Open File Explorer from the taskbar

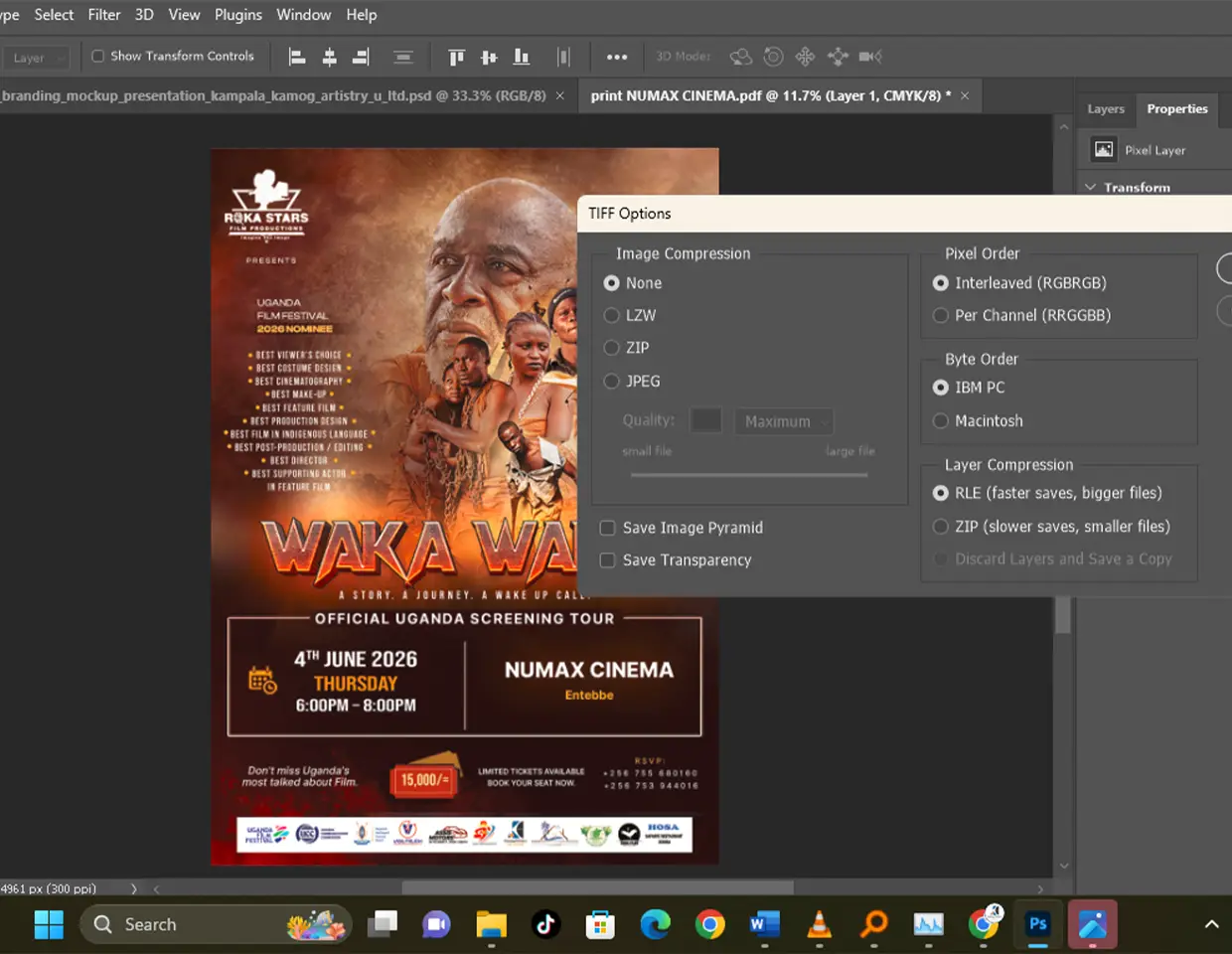[x=491, y=924]
